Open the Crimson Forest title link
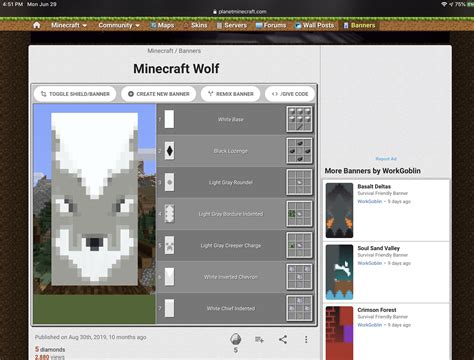This screenshot has height=360, width=474. coord(377,310)
